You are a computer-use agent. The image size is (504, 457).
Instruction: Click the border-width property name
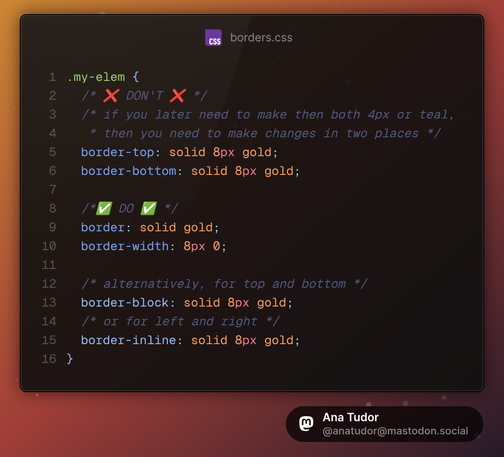coord(125,247)
